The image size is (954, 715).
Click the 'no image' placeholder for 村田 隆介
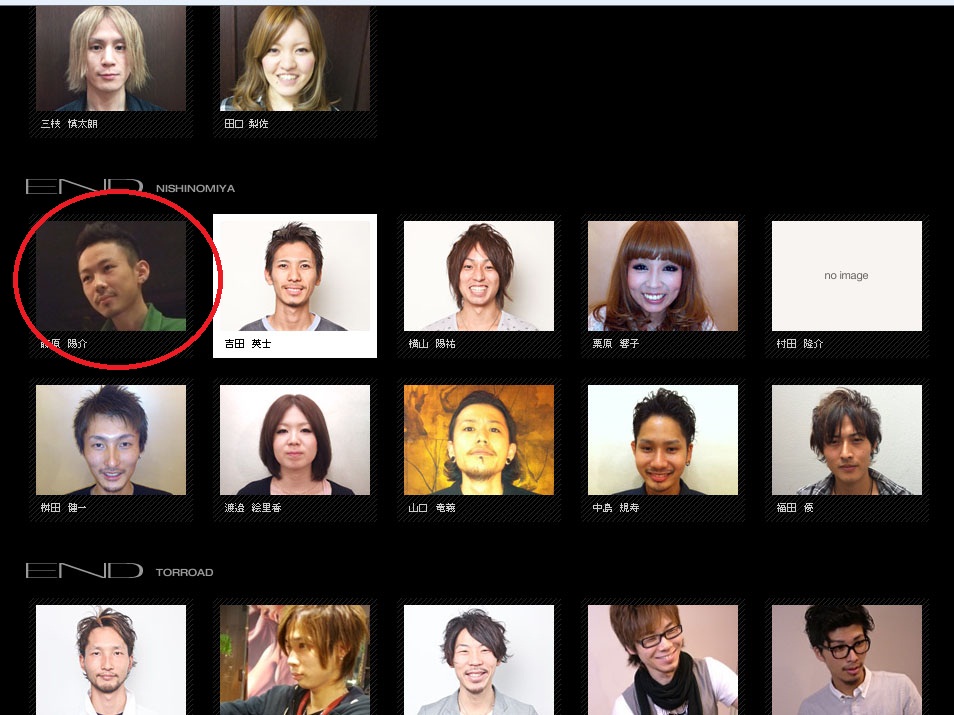[x=847, y=276]
